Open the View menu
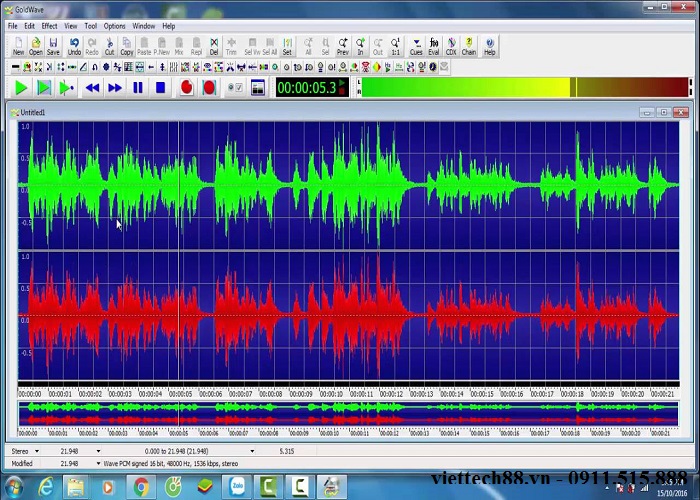 click(x=71, y=26)
